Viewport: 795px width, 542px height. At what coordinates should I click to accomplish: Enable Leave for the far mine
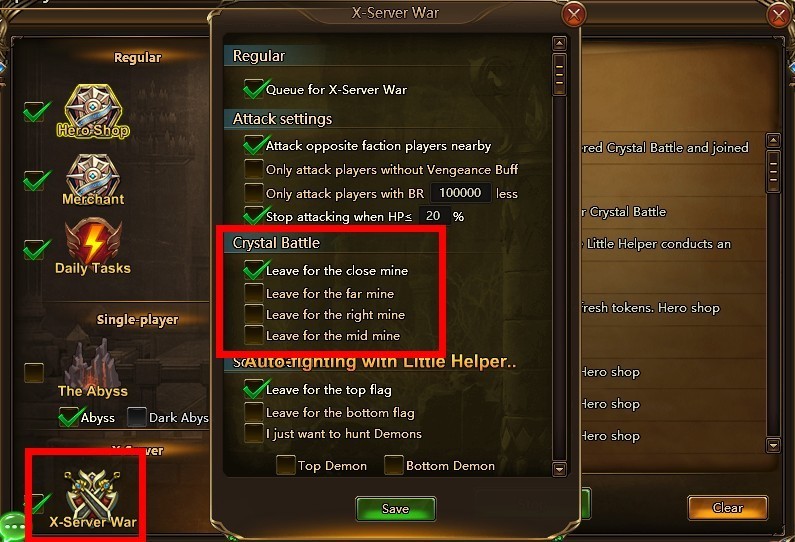254,293
